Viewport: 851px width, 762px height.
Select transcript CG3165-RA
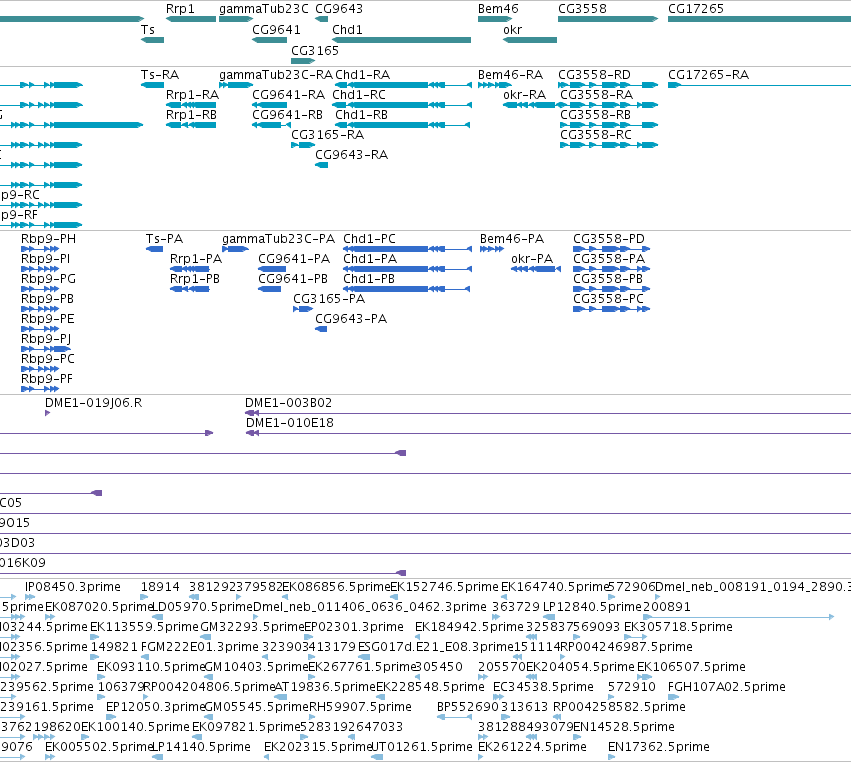pyautogui.click(x=303, y=145)
